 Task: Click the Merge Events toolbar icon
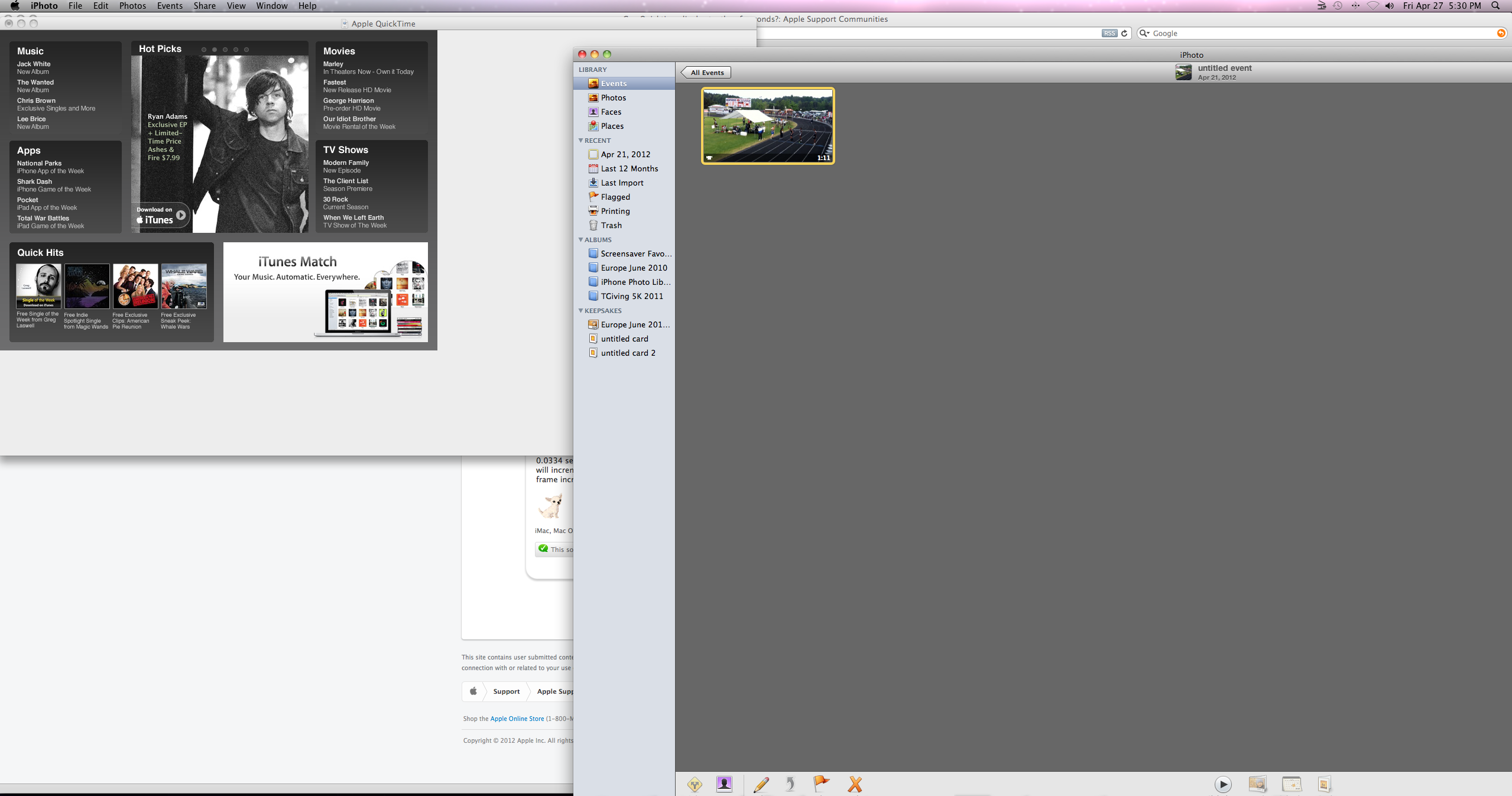[695, 784]
